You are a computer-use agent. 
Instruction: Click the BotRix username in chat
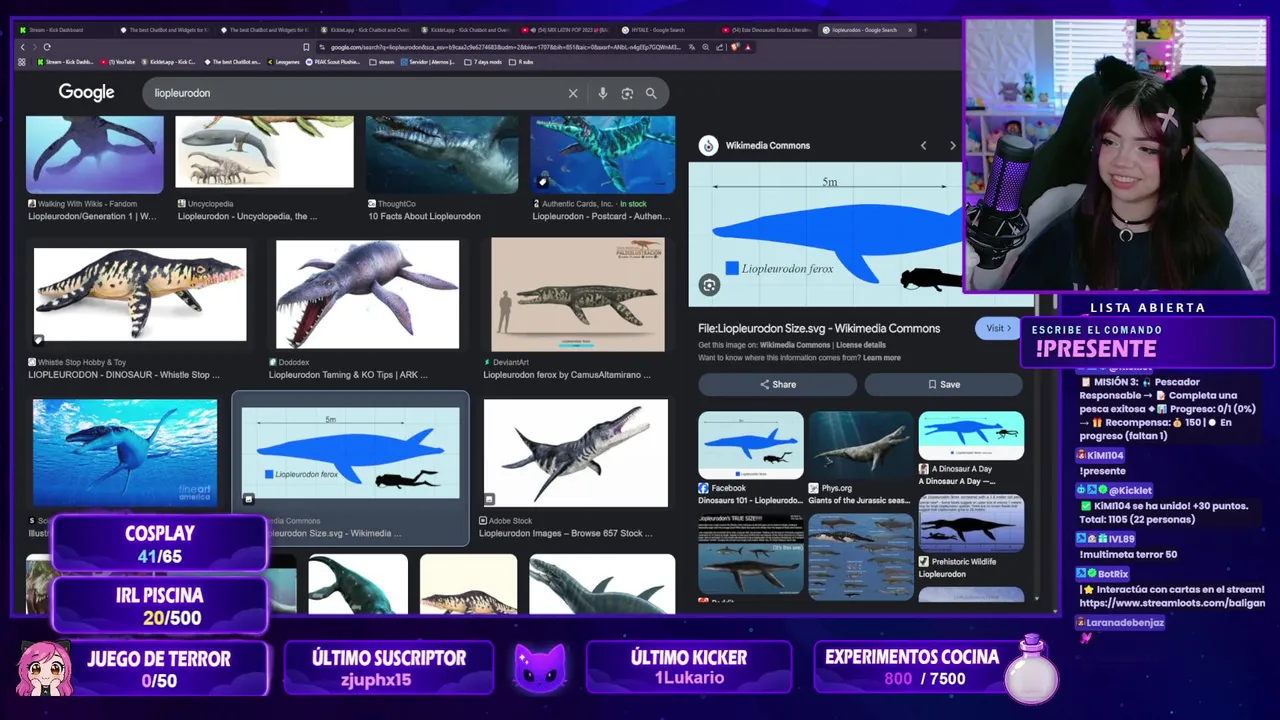pos(1113,574)
